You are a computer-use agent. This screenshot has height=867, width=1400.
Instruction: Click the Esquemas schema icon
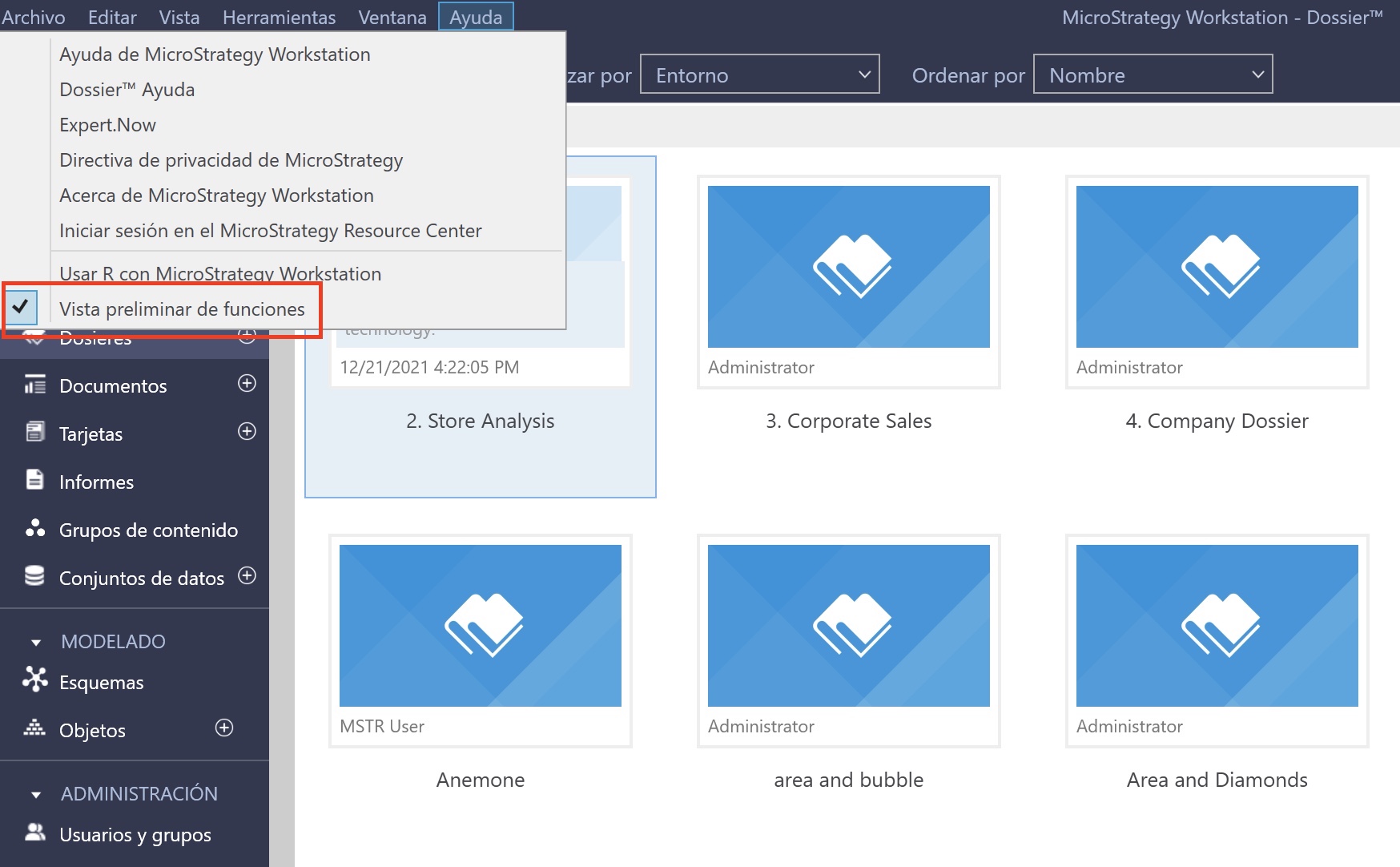point(34,679)
